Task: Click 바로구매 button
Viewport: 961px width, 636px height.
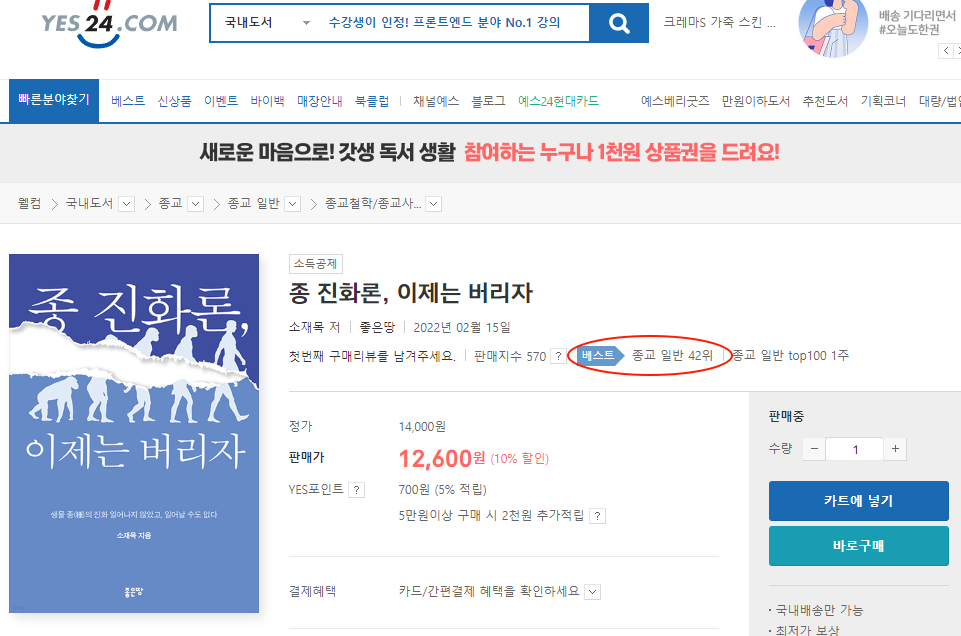Action: tap(859, 546)
